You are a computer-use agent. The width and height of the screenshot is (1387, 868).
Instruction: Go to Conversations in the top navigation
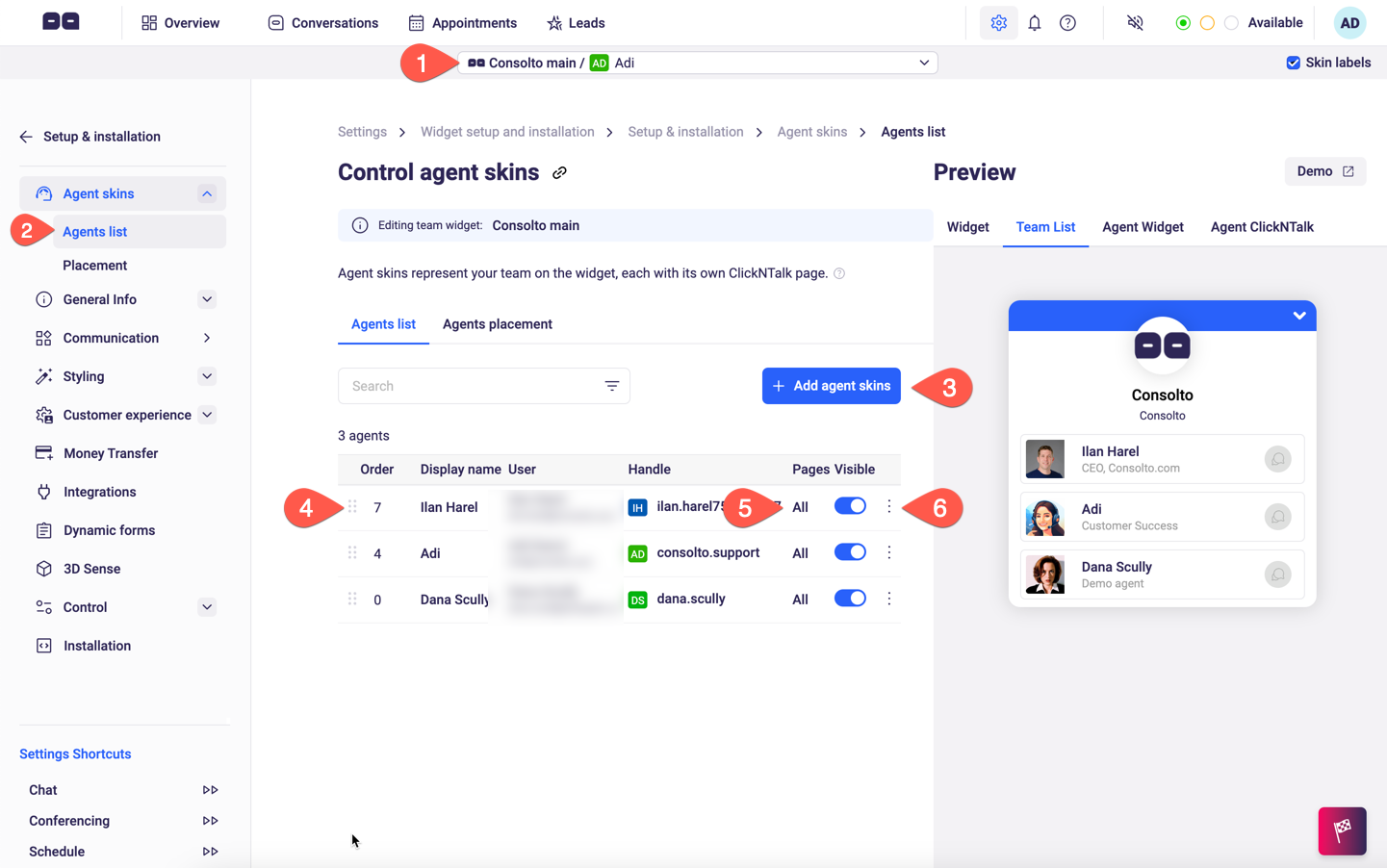click(321, 22)
